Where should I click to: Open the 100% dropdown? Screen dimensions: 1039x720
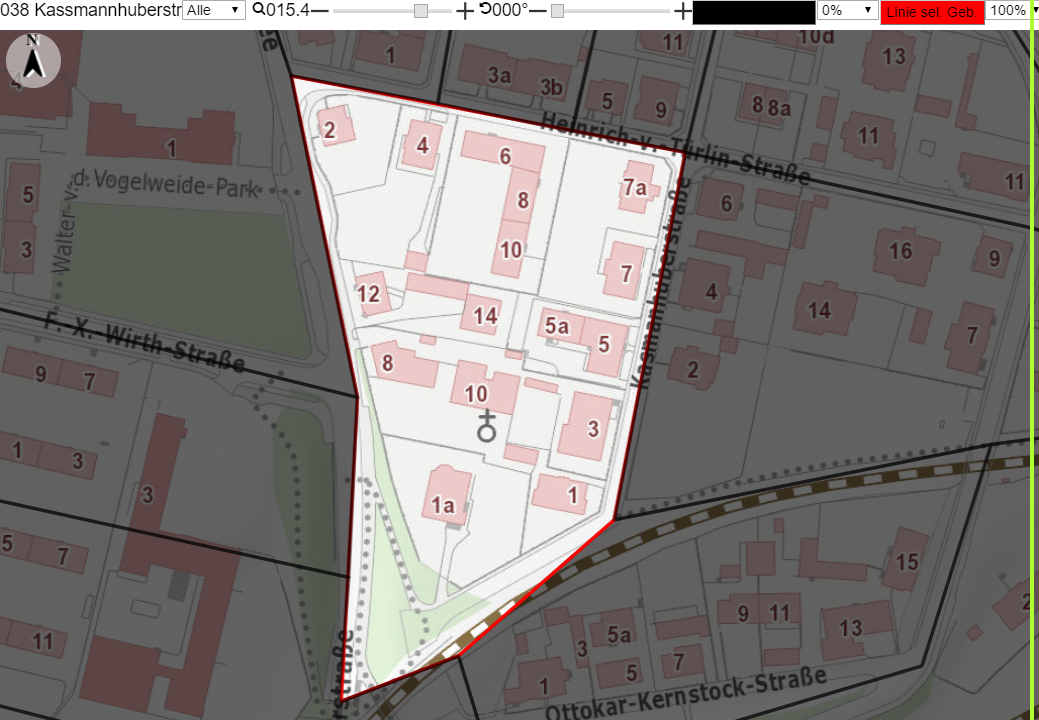click(x=1012, y=10)
